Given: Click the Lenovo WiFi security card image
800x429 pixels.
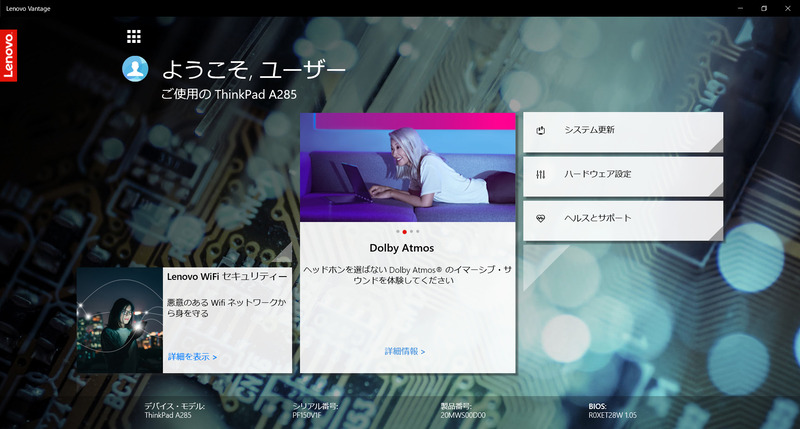Looking at the screenshot, I should (x=119, y=320).
